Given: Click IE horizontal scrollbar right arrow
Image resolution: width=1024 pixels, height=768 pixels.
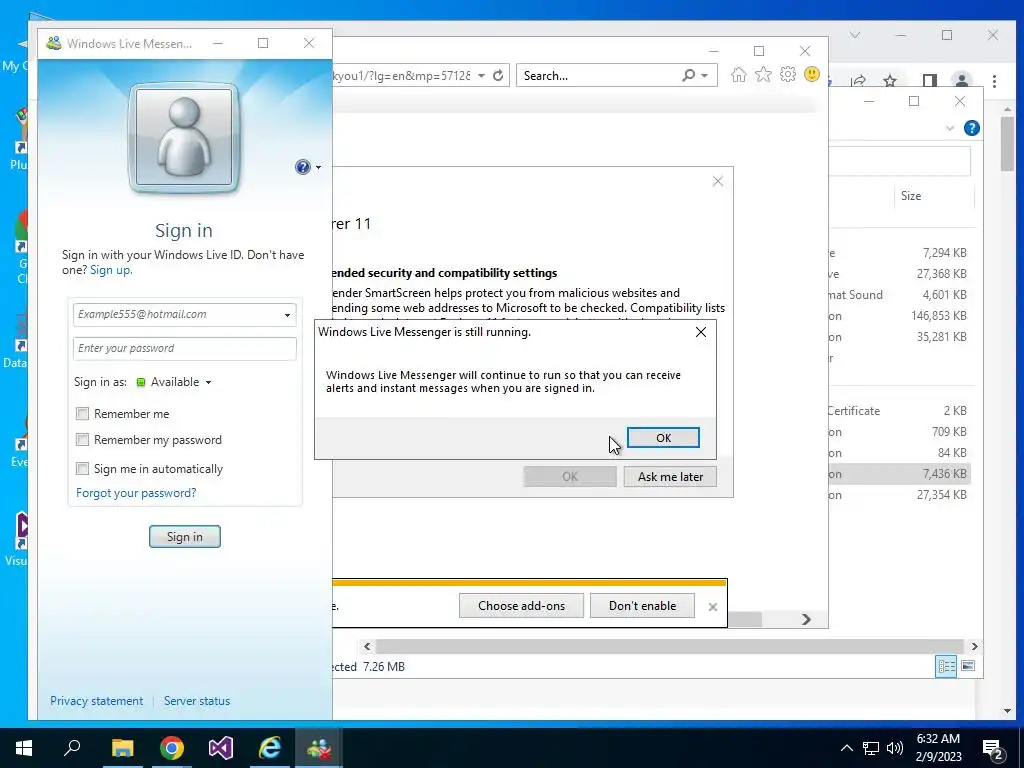Looking at the screenshot, I should 807,619.
